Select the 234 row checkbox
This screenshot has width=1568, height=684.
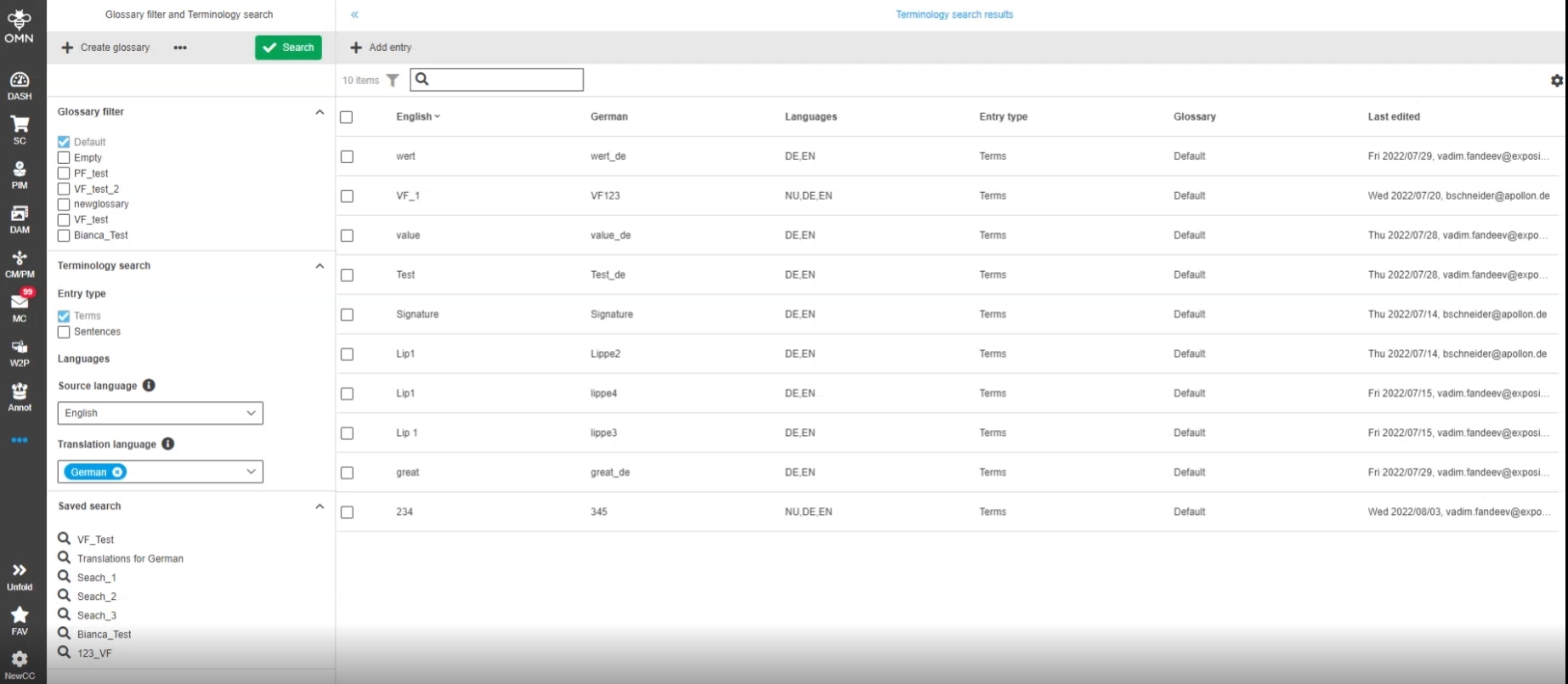coord(347,512)
